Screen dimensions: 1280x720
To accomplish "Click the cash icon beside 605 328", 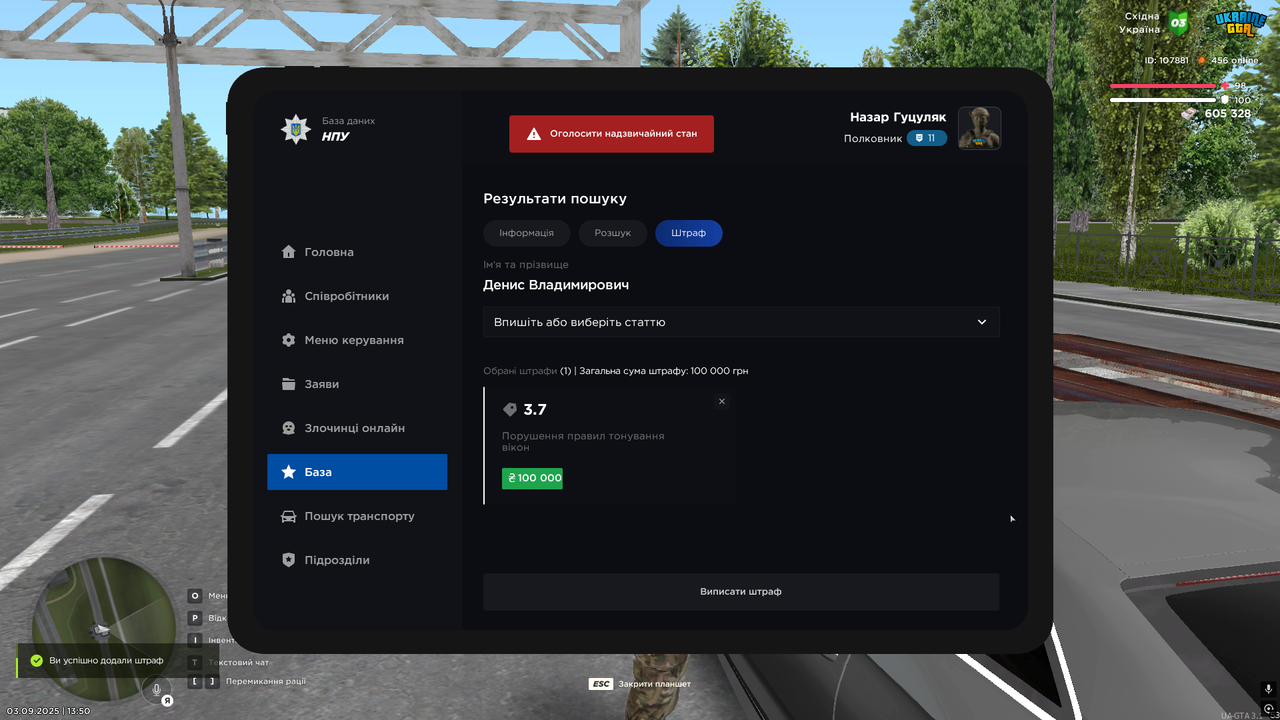I will click(x=1189, y=114).
